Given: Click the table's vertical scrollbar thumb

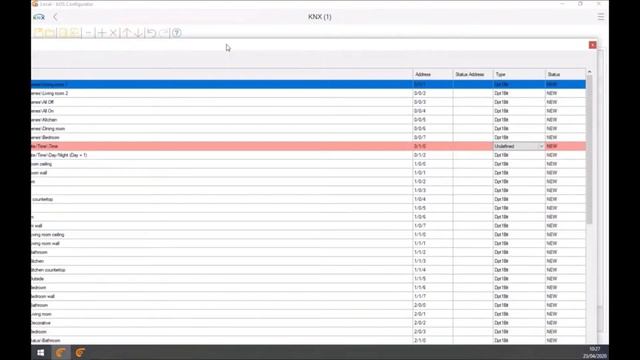Looking at the screenshot, I should pyautogui.click(x=589, y=149).
